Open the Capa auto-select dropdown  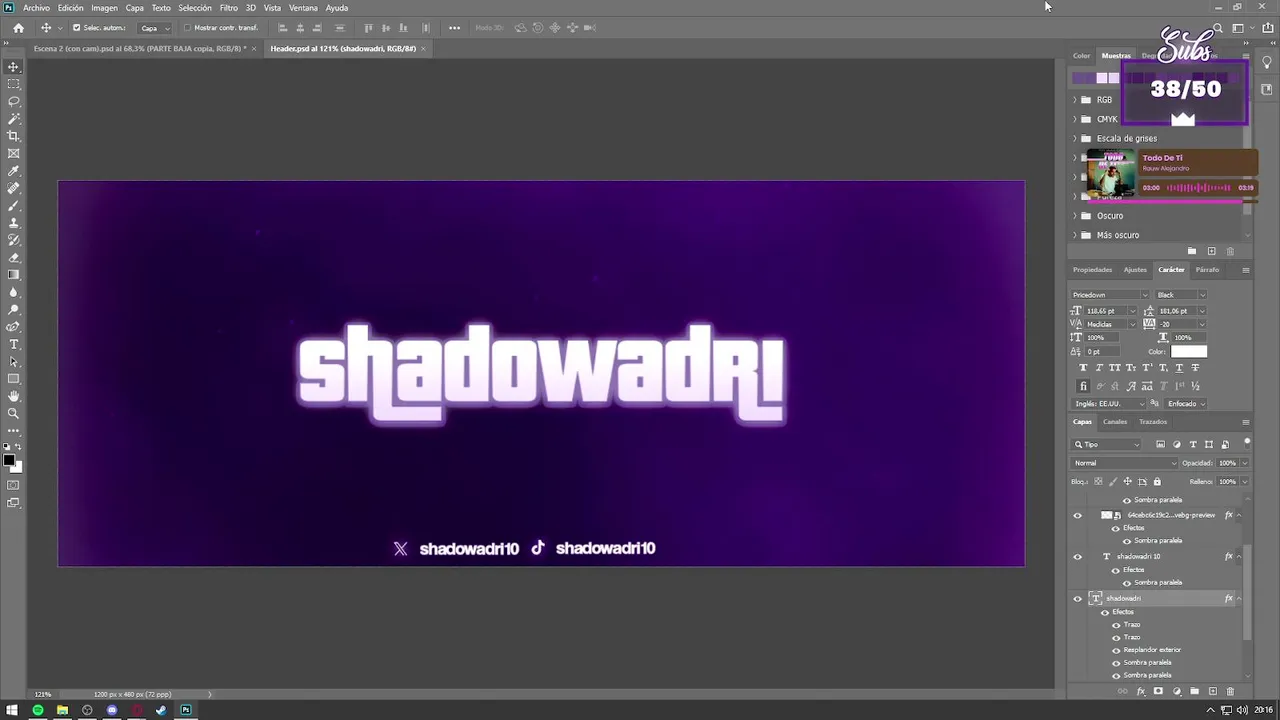(x=154, y=28)
